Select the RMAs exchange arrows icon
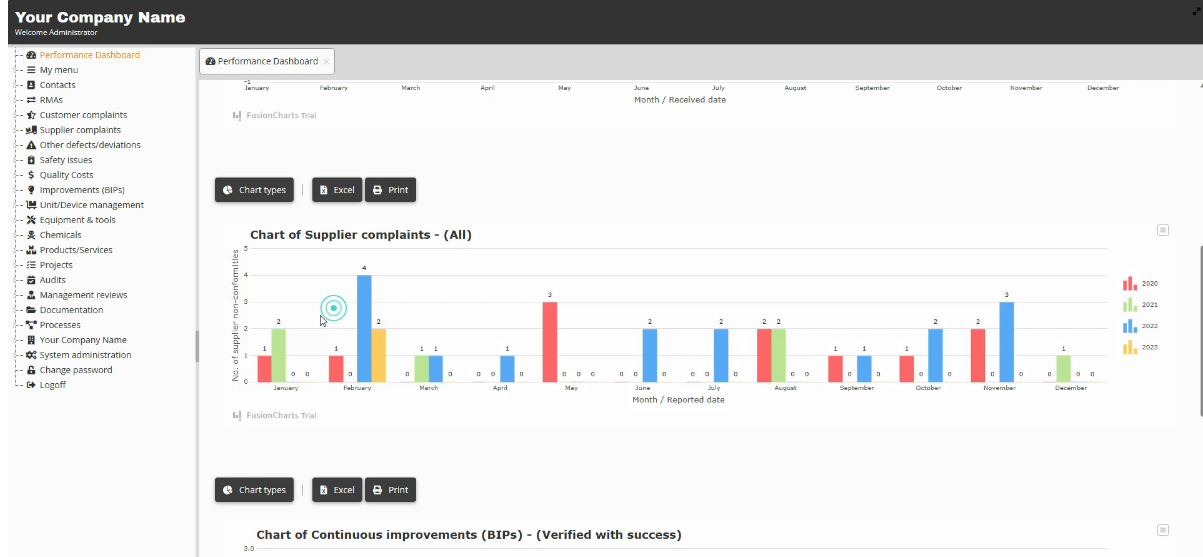The image size is (1203, 557). pyautogui.click(x=31, y=100)
